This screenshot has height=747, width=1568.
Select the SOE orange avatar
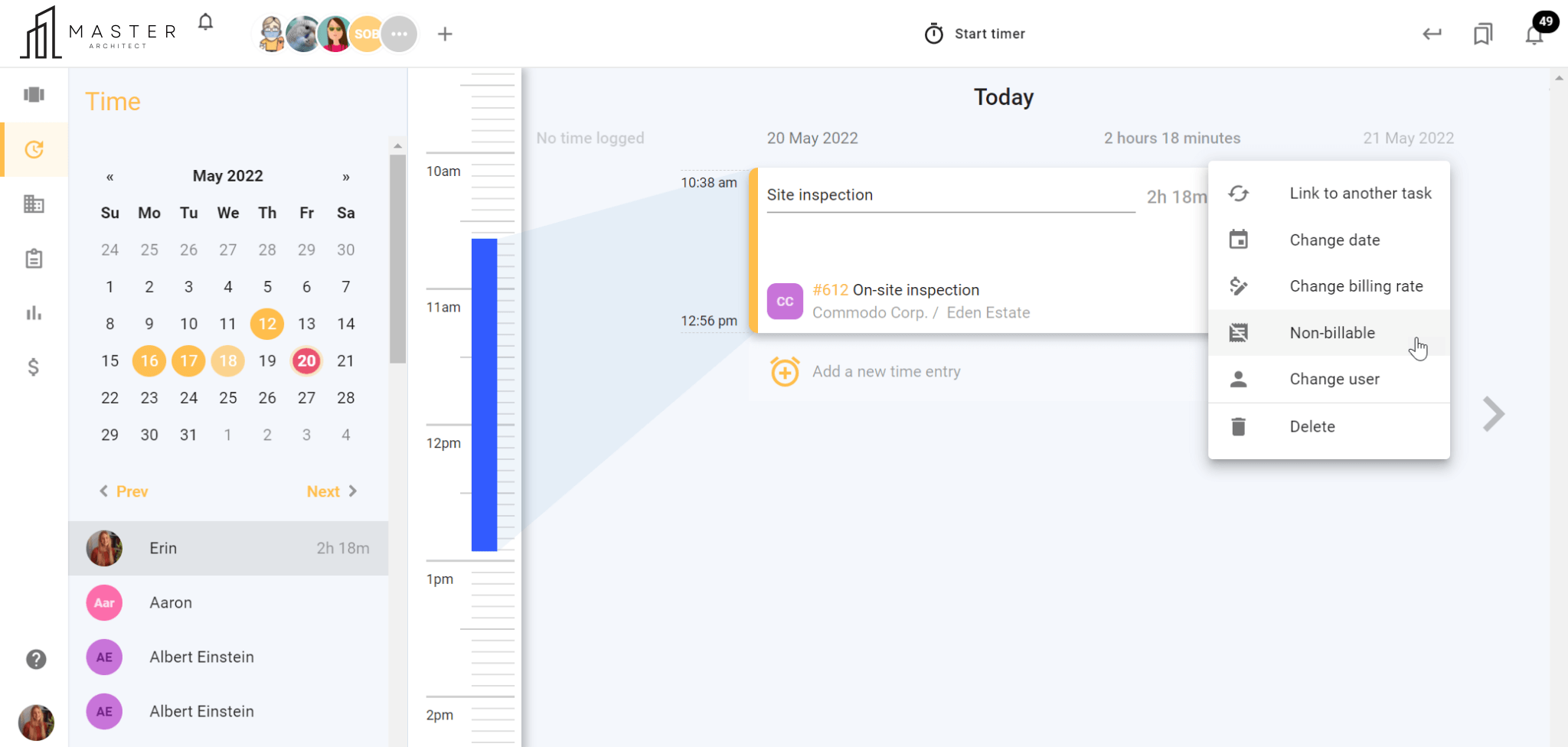[x=367, y=34]
